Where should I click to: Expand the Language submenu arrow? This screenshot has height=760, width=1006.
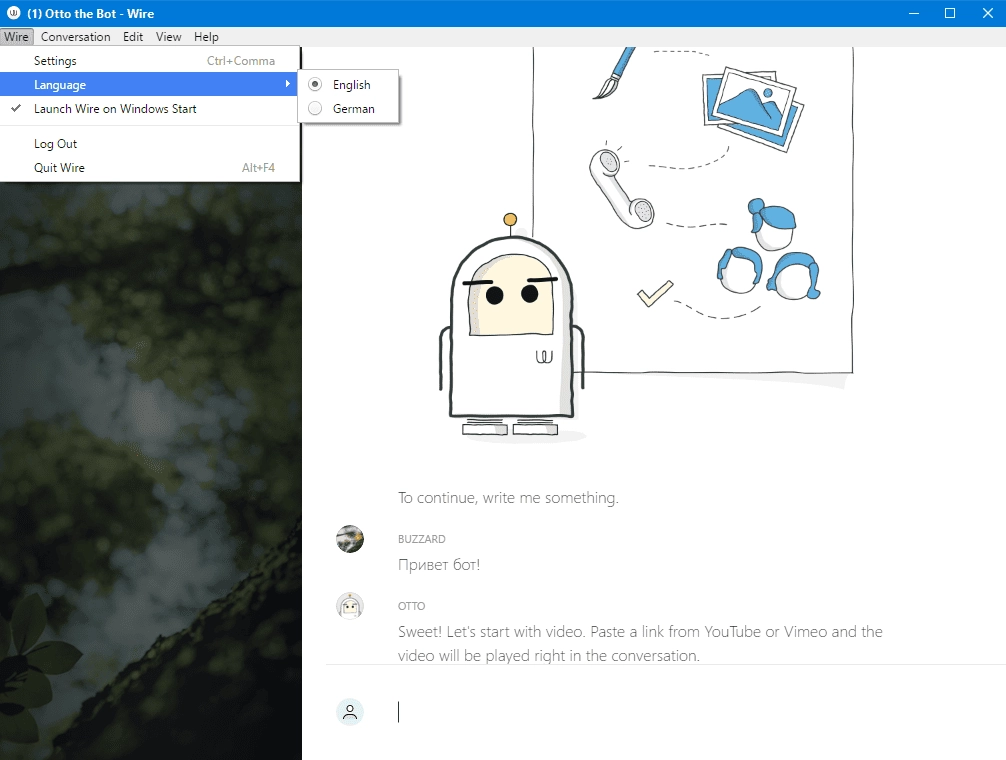[287, 84]
